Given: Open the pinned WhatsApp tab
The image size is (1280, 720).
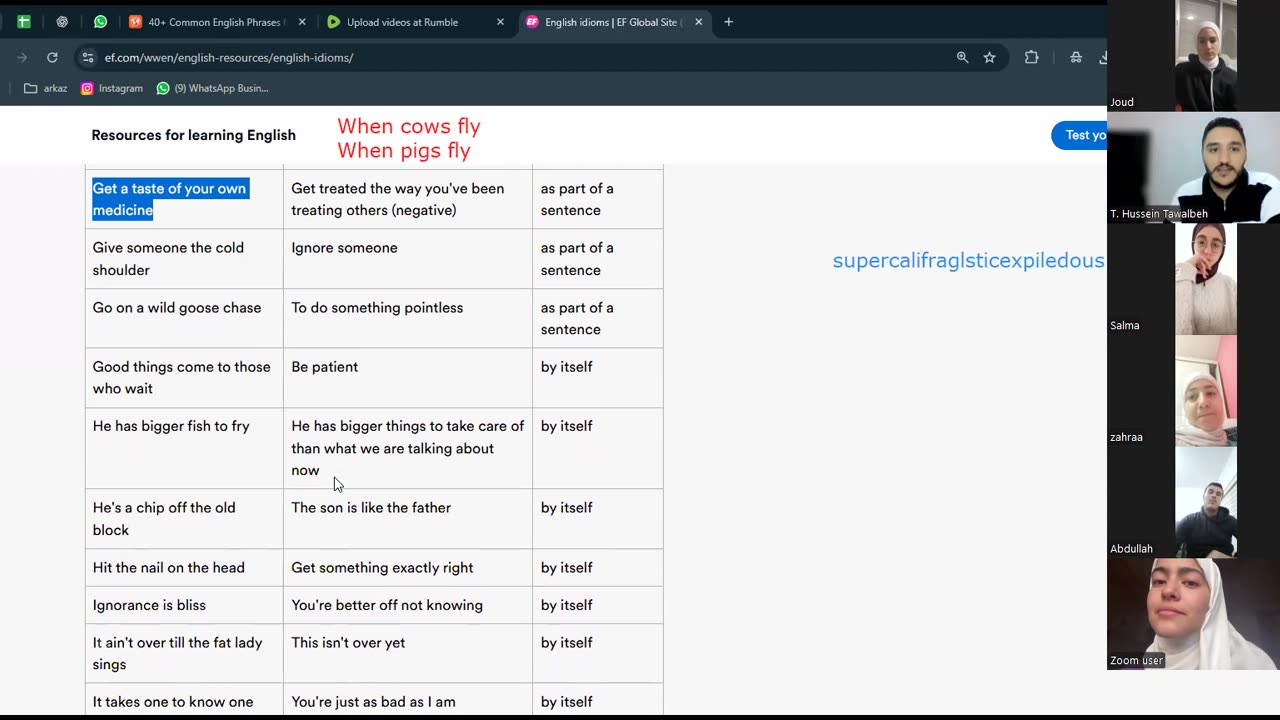Looking at the screenshot, I should coord(100,21).
